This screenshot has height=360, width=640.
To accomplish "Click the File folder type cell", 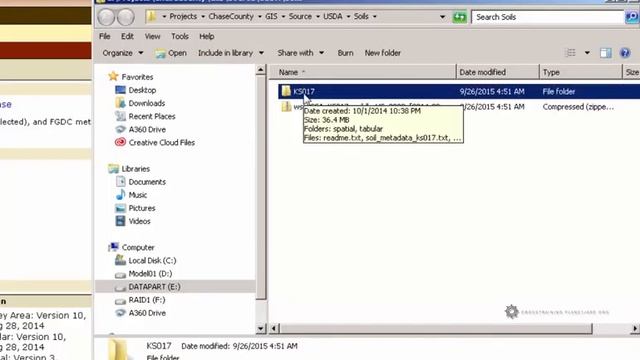I will coord(559,92).
